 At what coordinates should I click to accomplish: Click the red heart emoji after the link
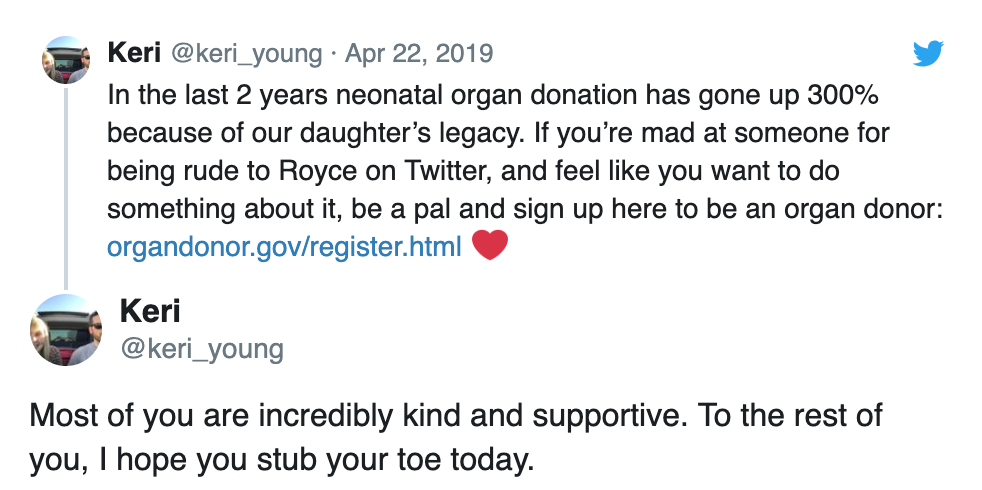(489, 245)
